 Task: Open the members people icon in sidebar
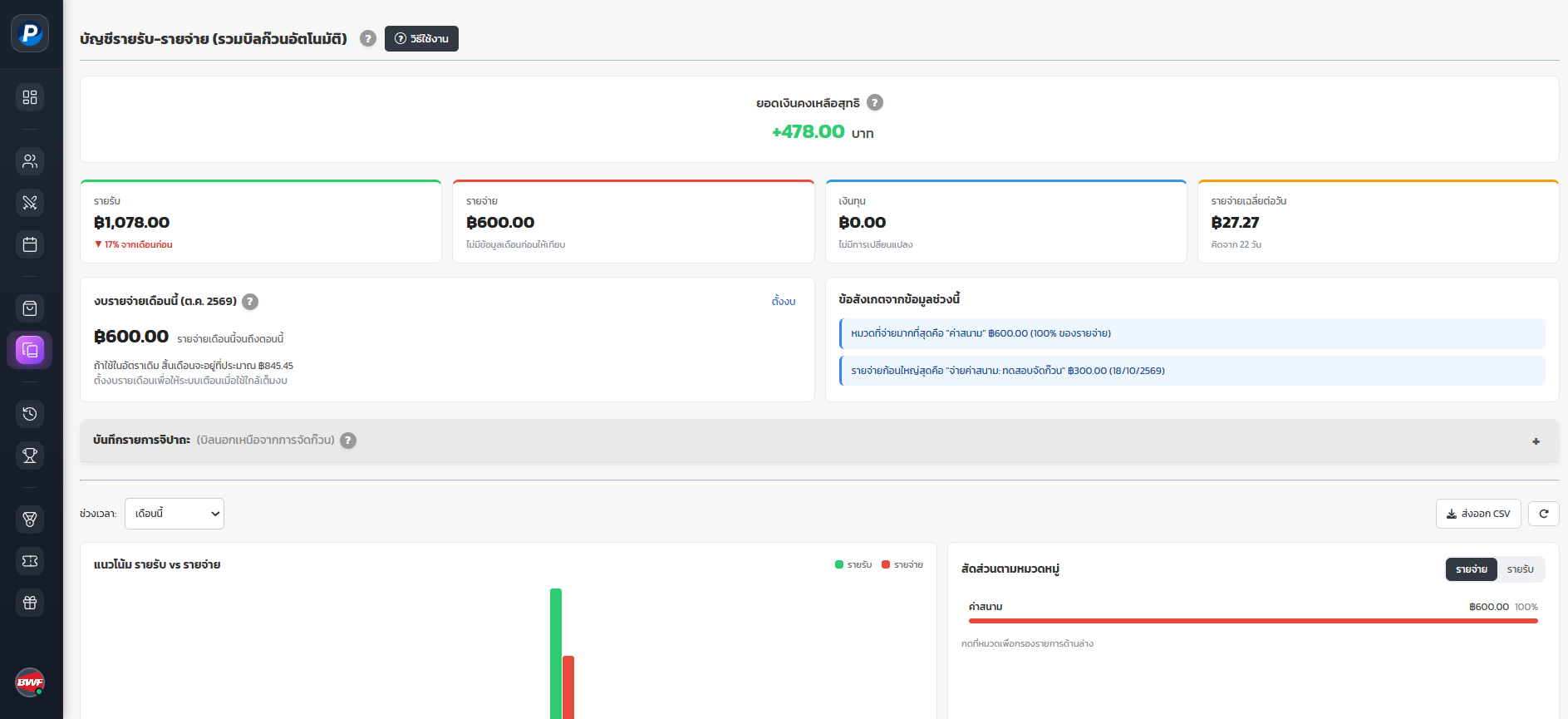(x=30, y=161)
